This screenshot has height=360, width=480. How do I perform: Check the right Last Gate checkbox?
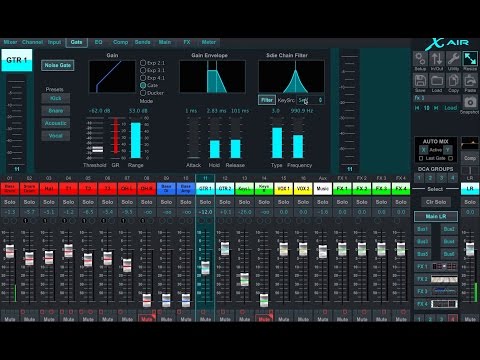(x=450, y=158)
